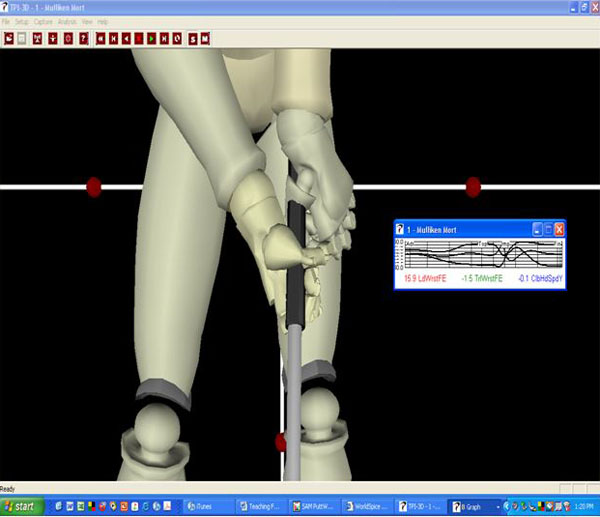Screen dimensions: 600x517
Task: Open the View menu
Action: pos(87,22)
